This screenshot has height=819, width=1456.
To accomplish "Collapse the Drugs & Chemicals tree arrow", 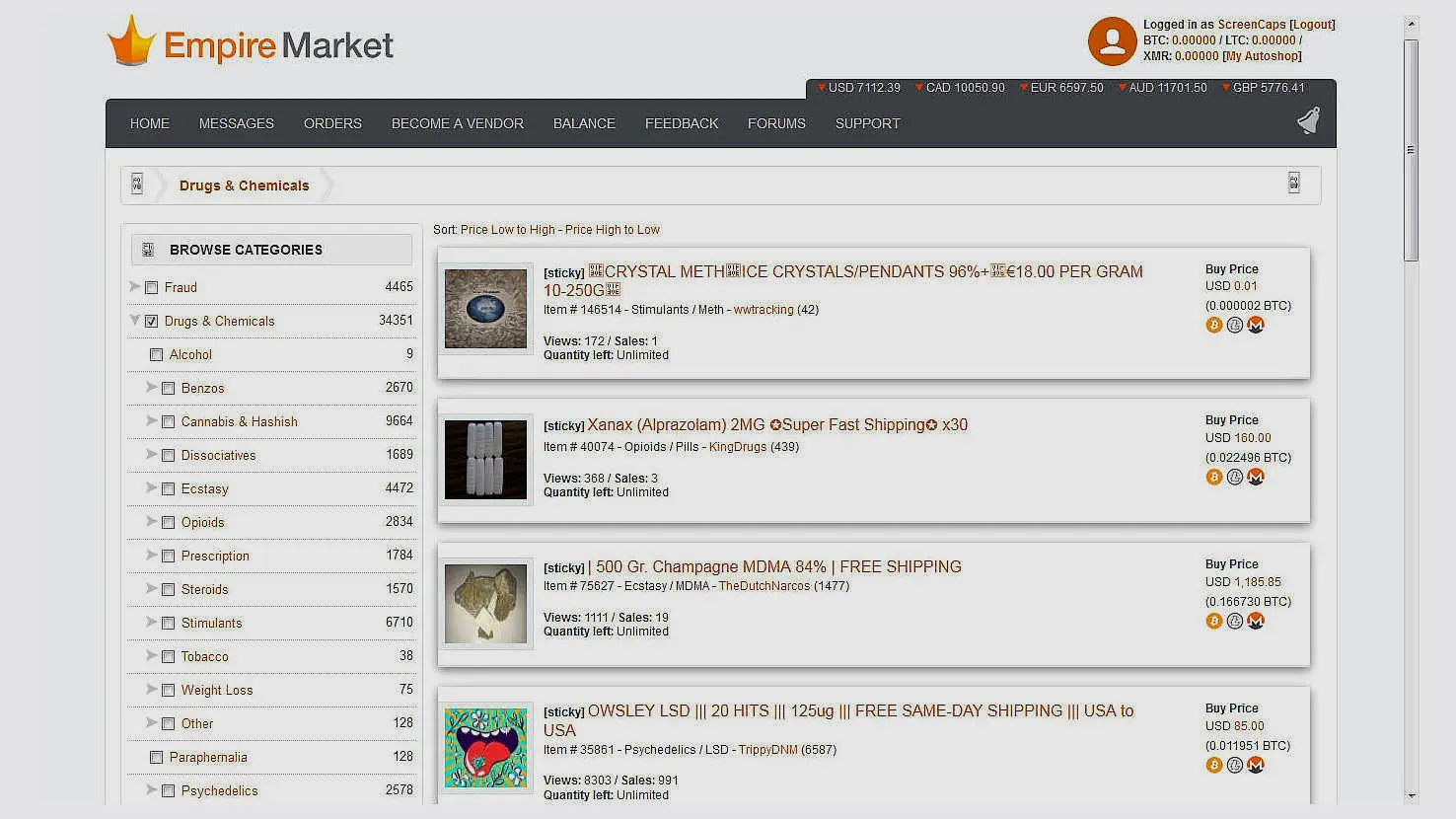I will [x=135, y=320].
